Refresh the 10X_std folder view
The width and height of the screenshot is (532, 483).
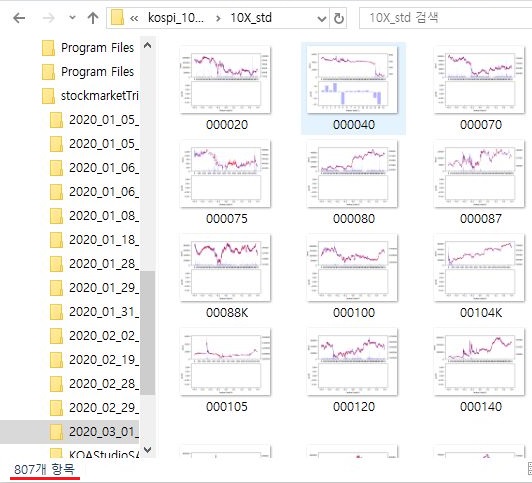coord(339,18)
